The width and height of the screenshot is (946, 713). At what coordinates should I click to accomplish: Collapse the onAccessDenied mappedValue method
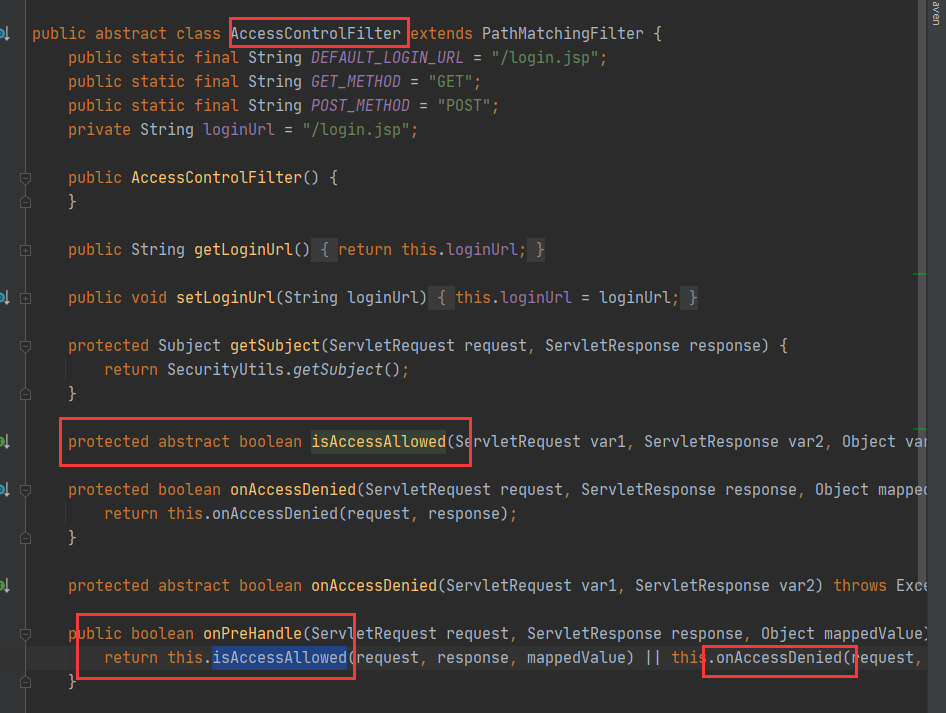click(x=25, y=490)
